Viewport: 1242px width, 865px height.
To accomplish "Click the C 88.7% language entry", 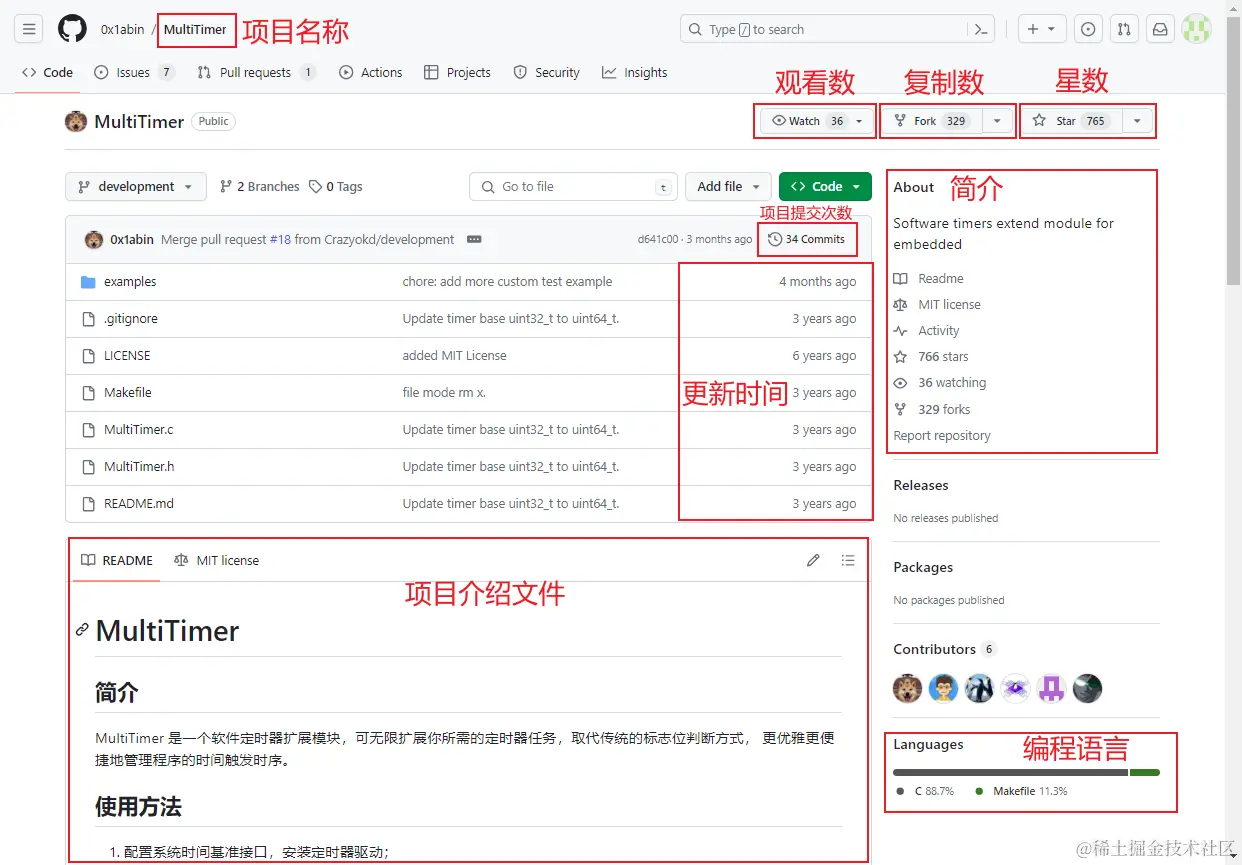I will click(926, 791).
